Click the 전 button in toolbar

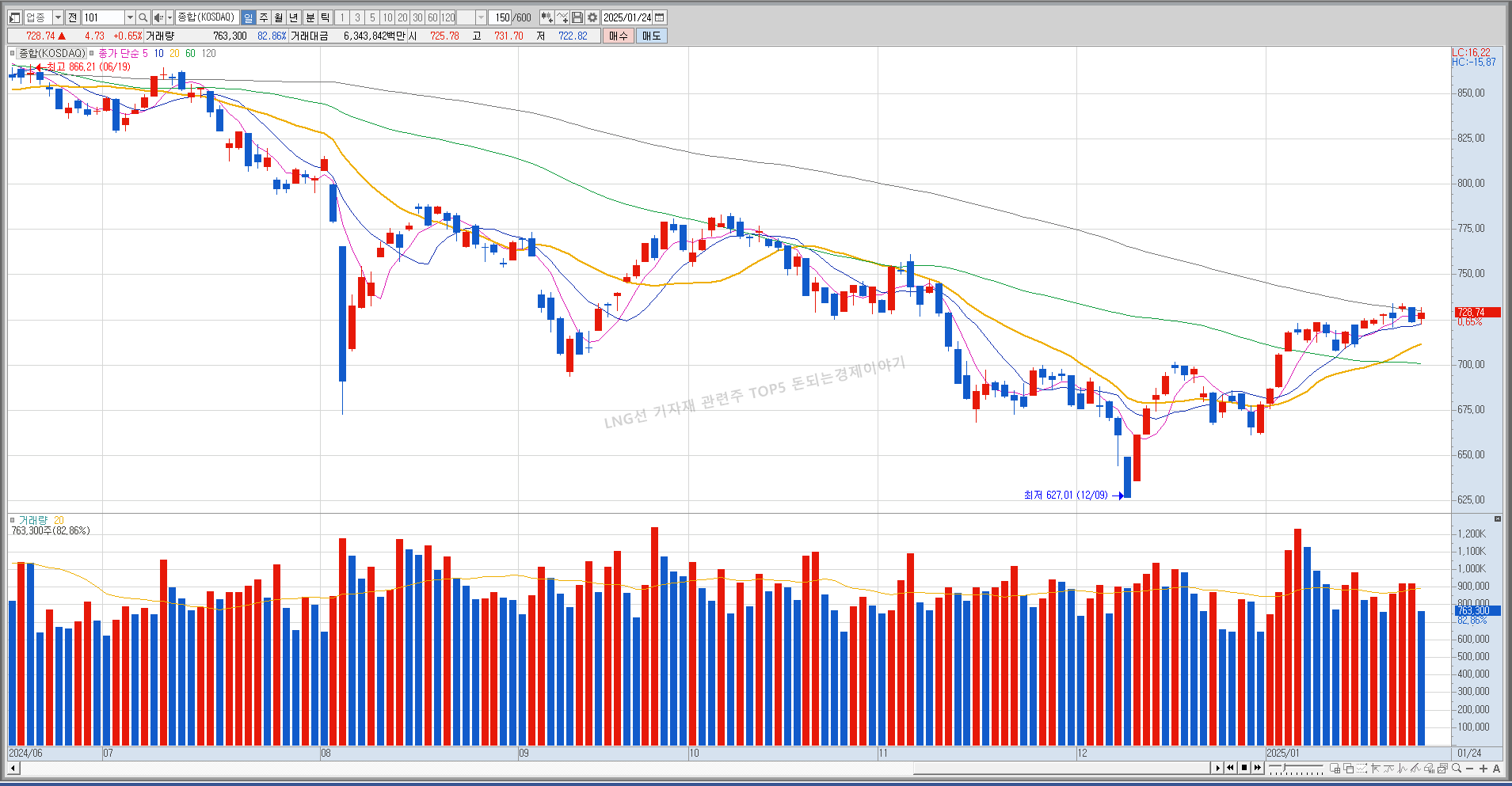(72, 17)
